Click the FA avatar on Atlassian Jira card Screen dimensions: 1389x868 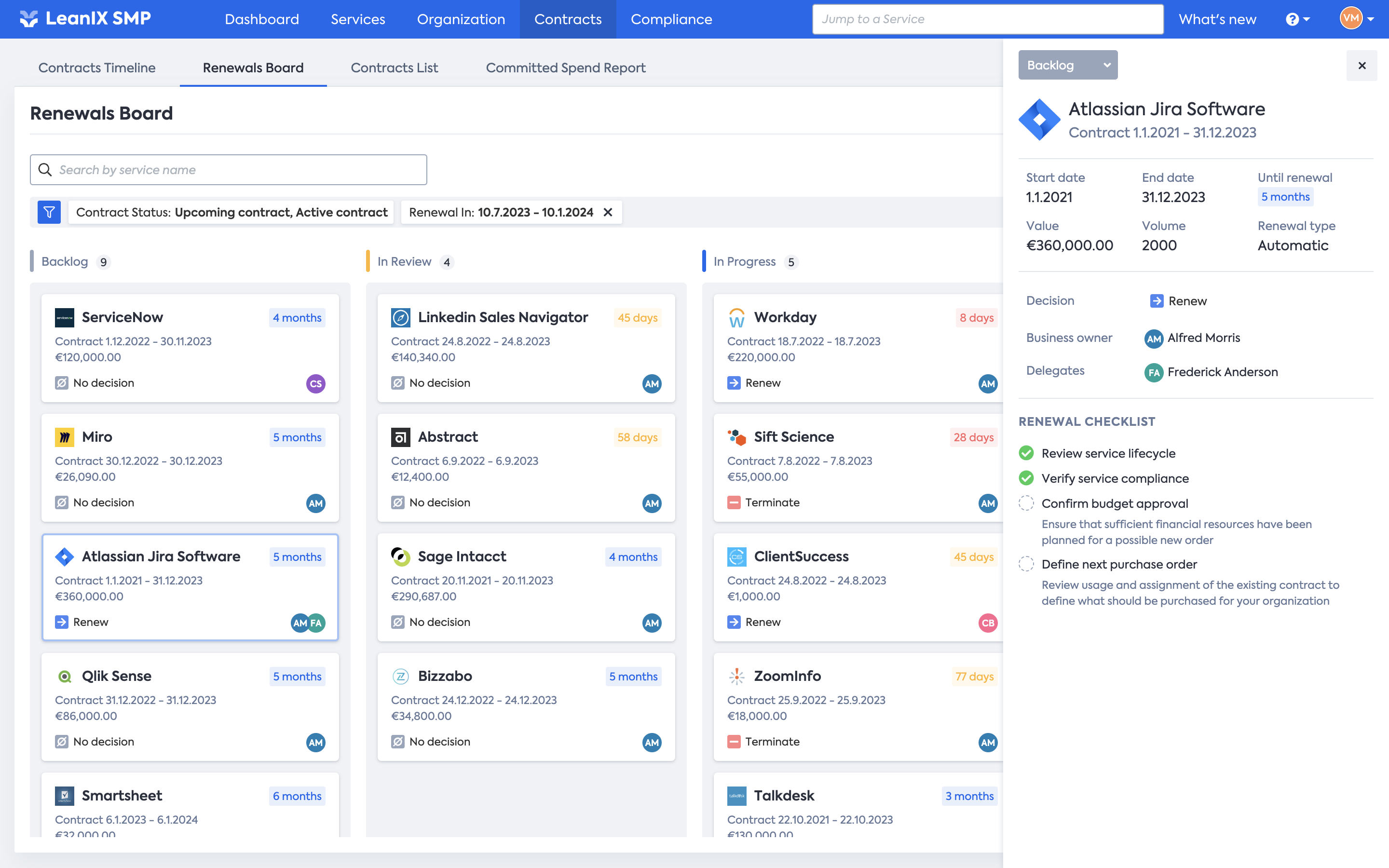pyautogui.click(x=316, y=623)
